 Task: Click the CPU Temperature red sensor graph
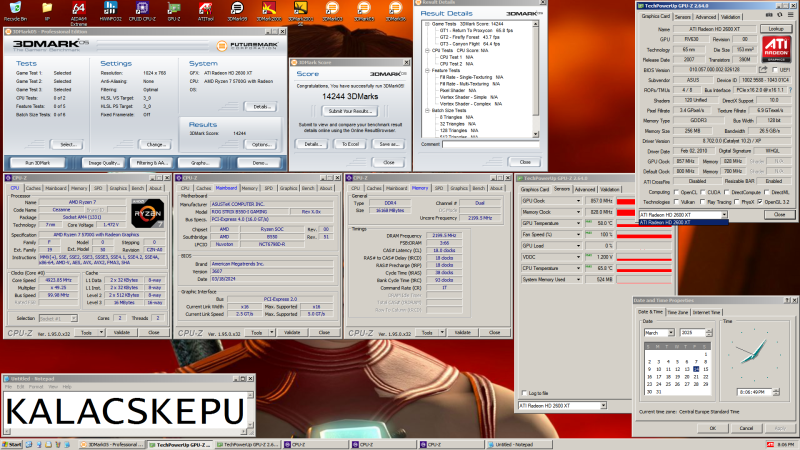[644, 268]
